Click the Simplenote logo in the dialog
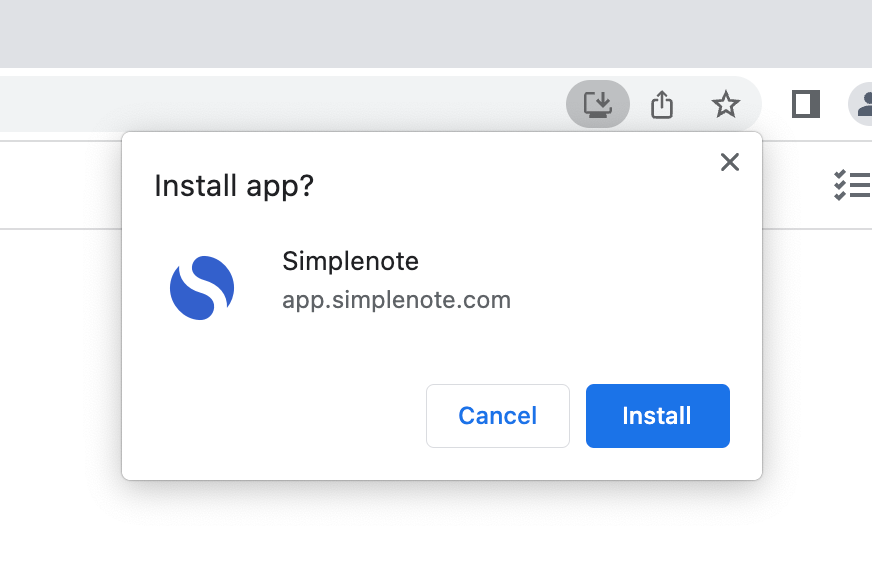This screenshot has width=872, height=584. [202, 288]
